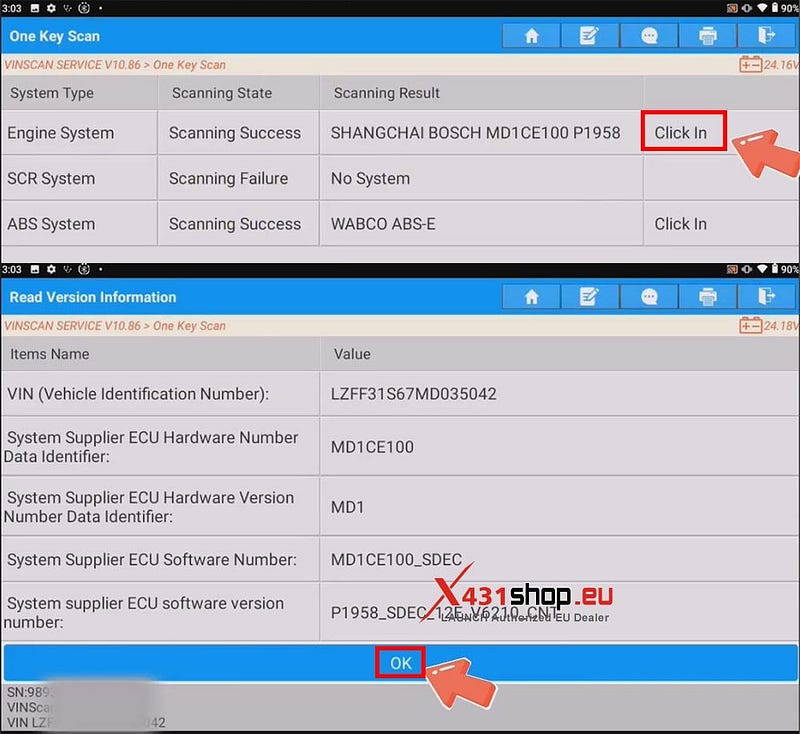
Task: Tap Read Version Information title
Action: pyautogui.click(x=93, y=297)
